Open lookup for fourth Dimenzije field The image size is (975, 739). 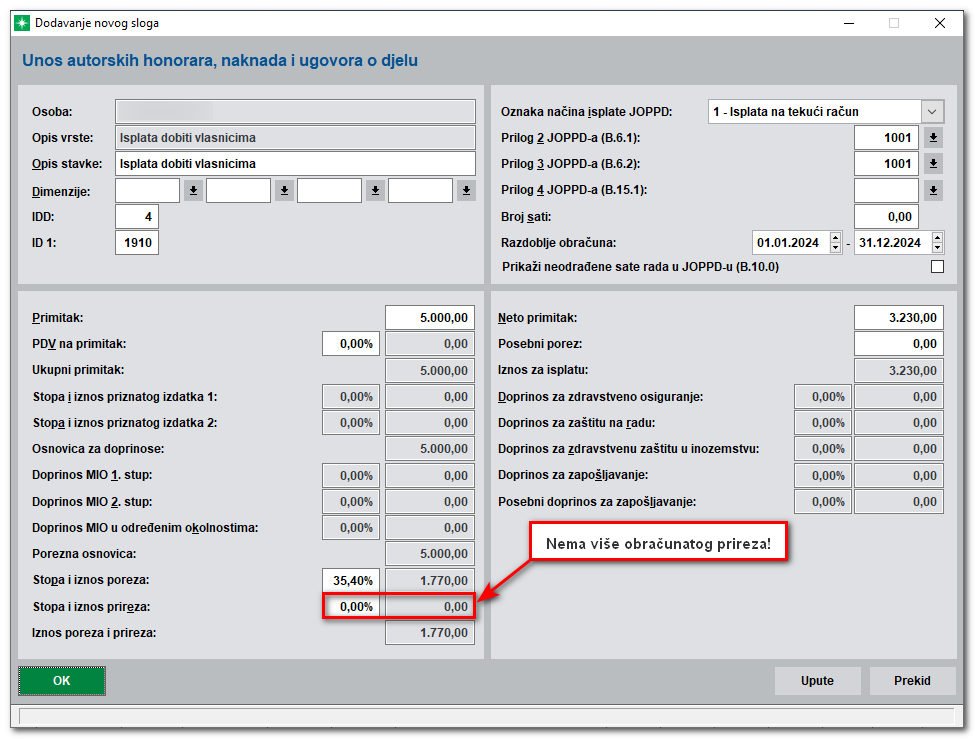466,191
